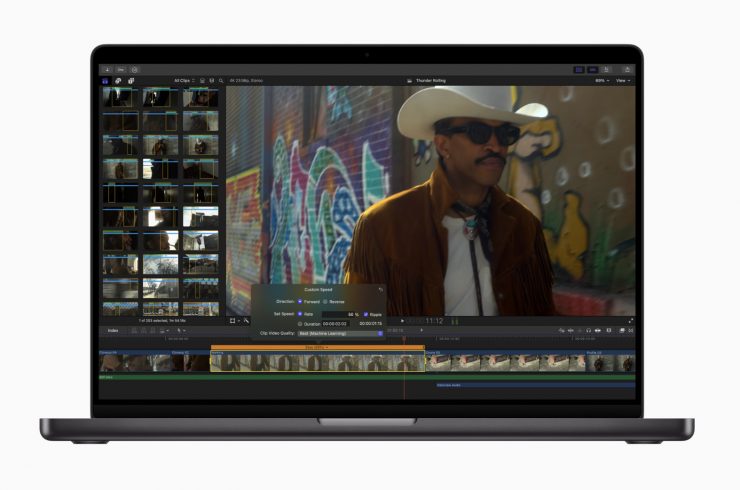Select the Duration radio button

pyautogui.click(x=299, y=324)
